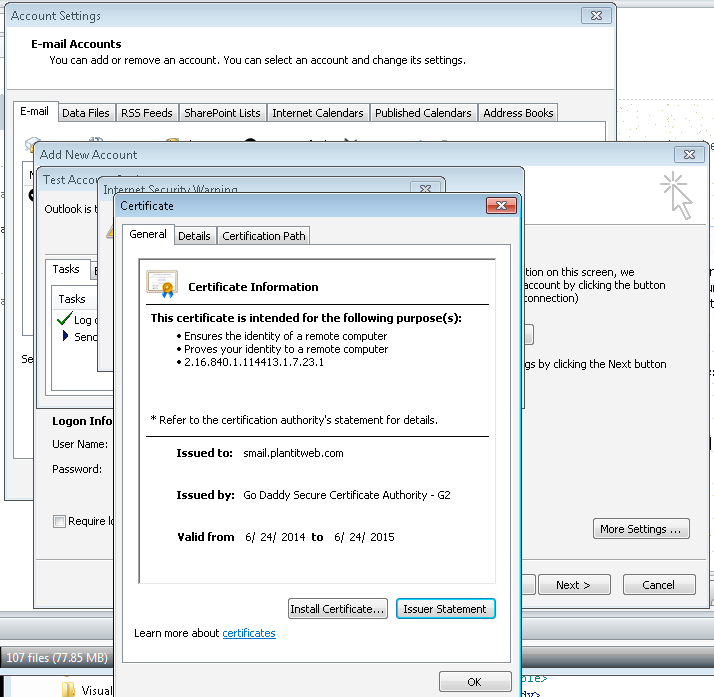714x697 pixels.
Task: Click the Password label in Logon Information
Action: (77, 469)
